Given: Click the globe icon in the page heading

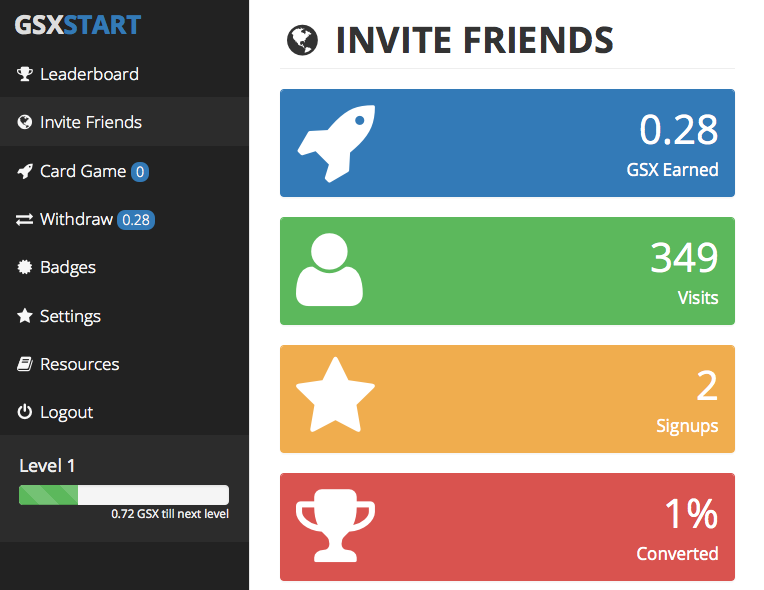Looking at the screenshot, I should click(302, 40).
